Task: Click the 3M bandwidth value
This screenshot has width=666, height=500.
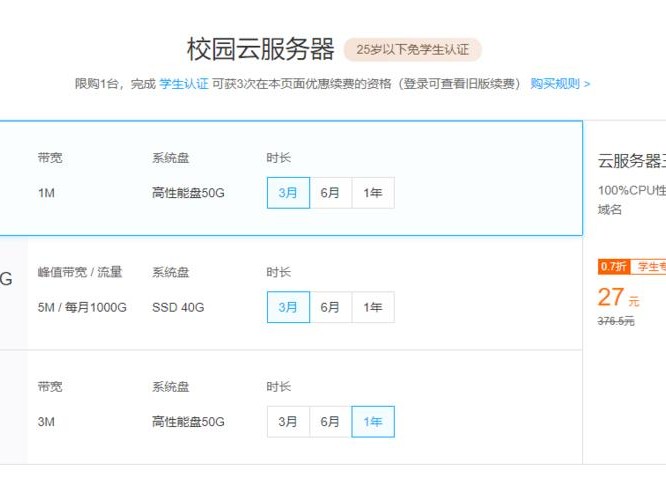Action: (46, 422)
